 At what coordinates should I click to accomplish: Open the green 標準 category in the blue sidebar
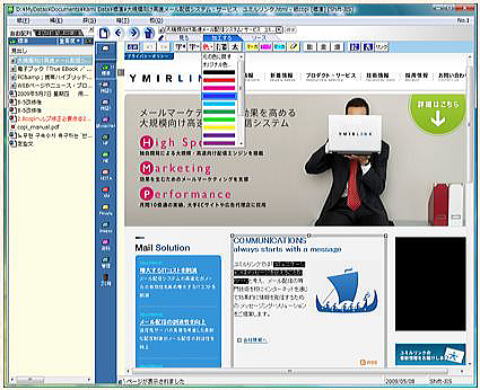106,71
